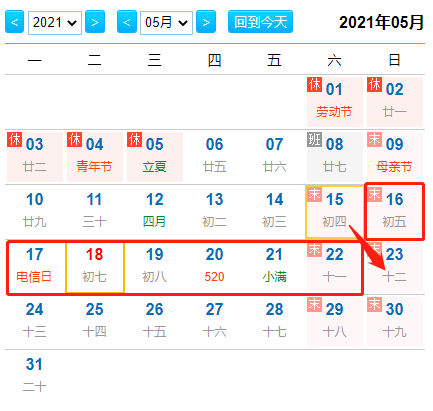The image size is (433, 411).
Task: Select May 12 四月 lunar month start
Action: coord(155,212)
